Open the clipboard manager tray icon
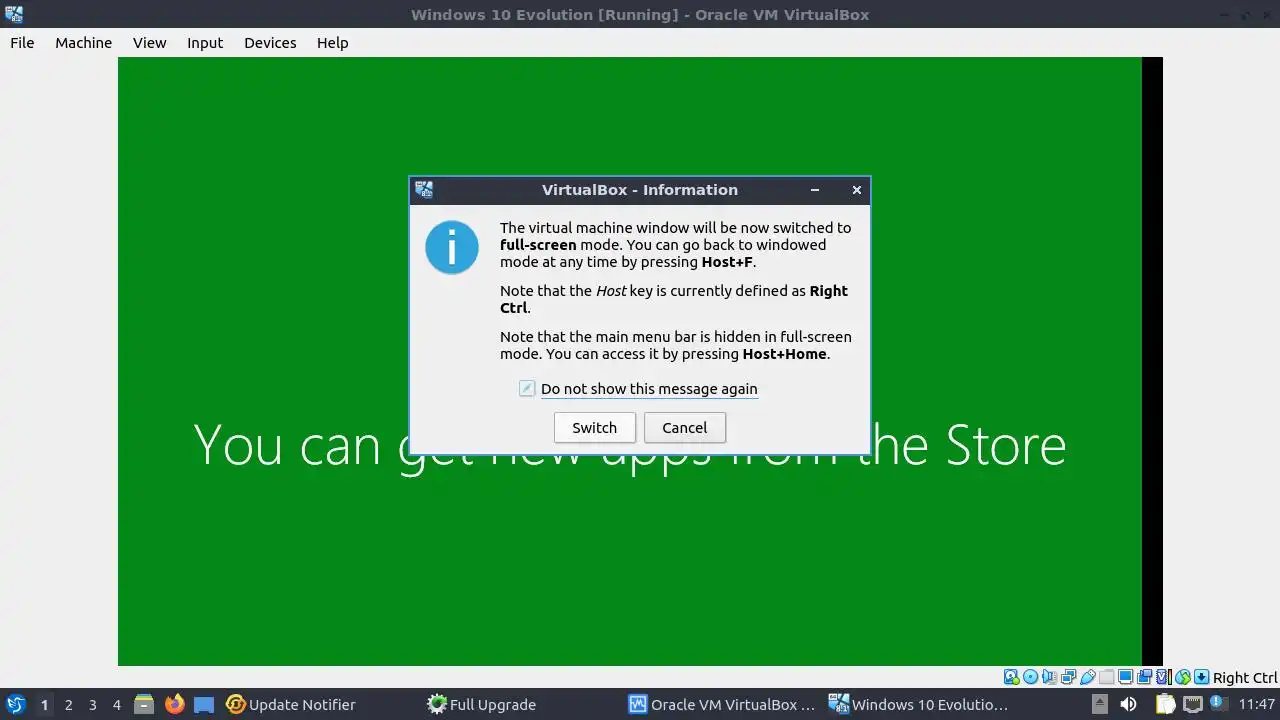Screen dimensions: 1280x720 point(1166,704)
